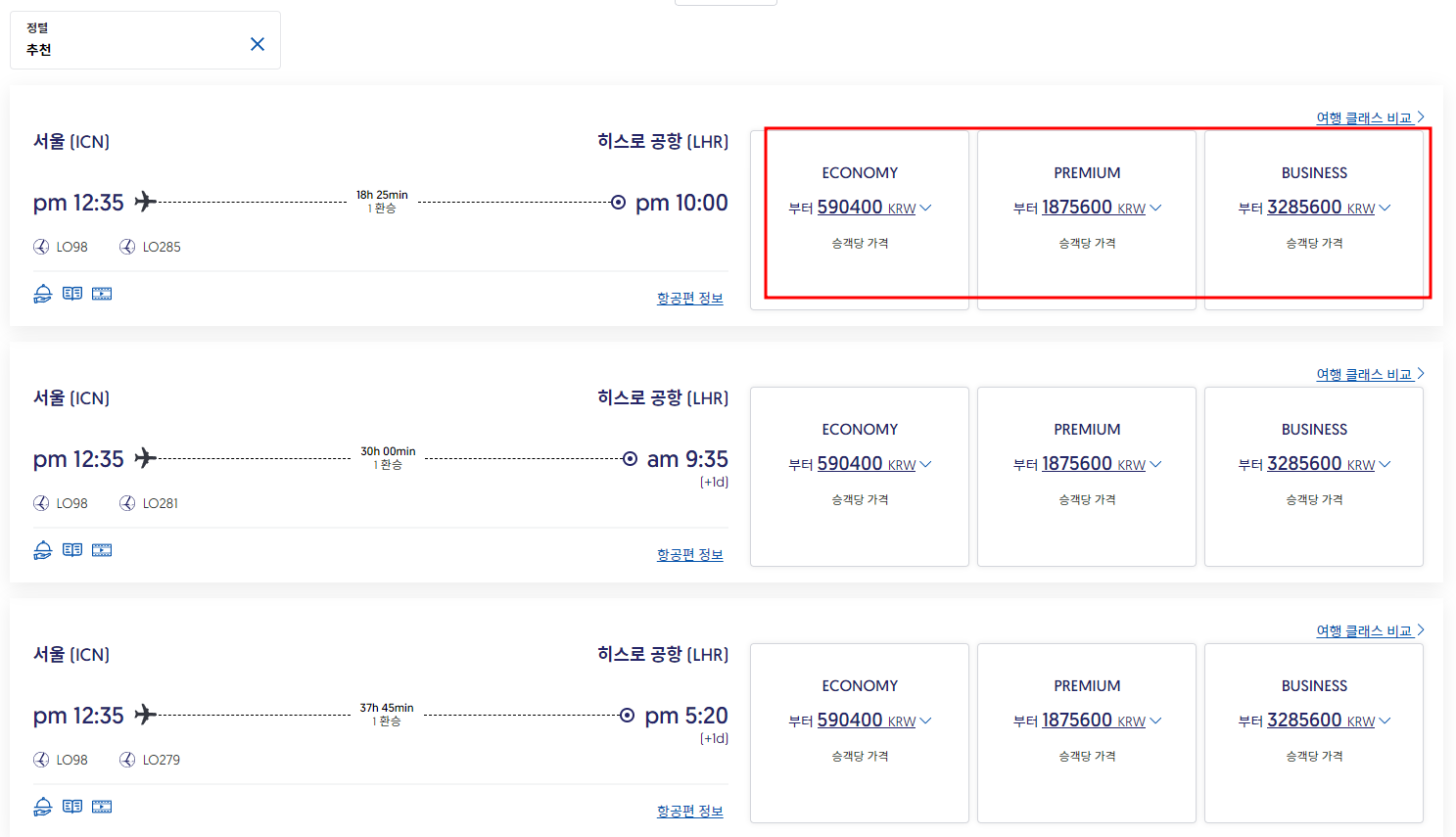The image size is (1456, 837).
Task: Select the meal icon on the second flight
Action: tap(41, 549)
